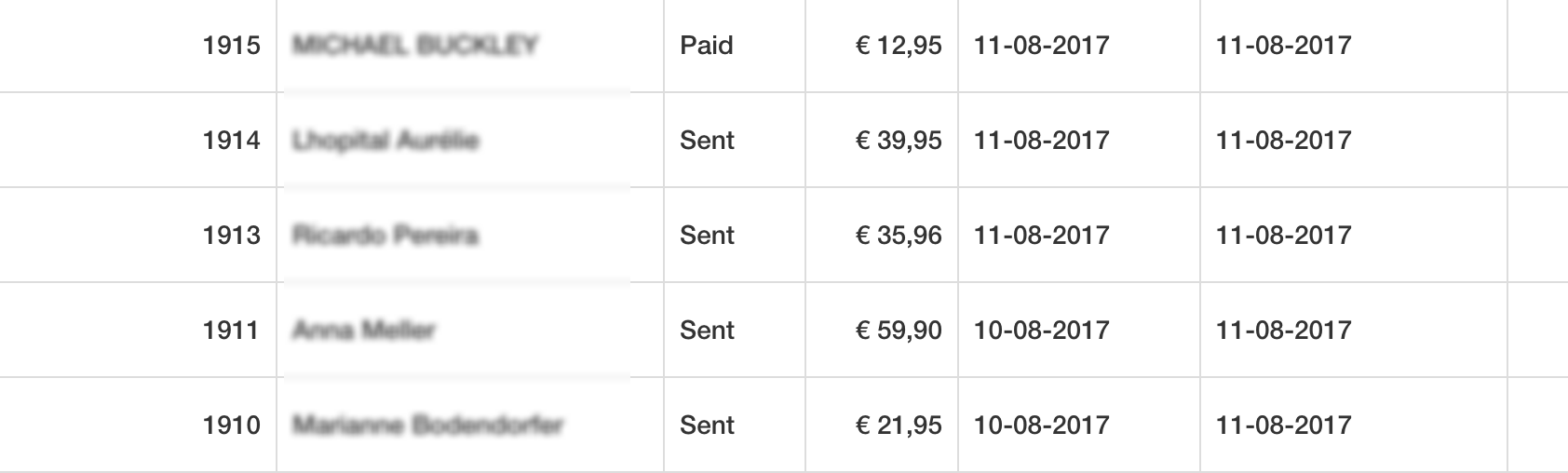1568x473 pixels.
Task: Open customer Michael Buckley's blurred name
Action: point(415,45)
